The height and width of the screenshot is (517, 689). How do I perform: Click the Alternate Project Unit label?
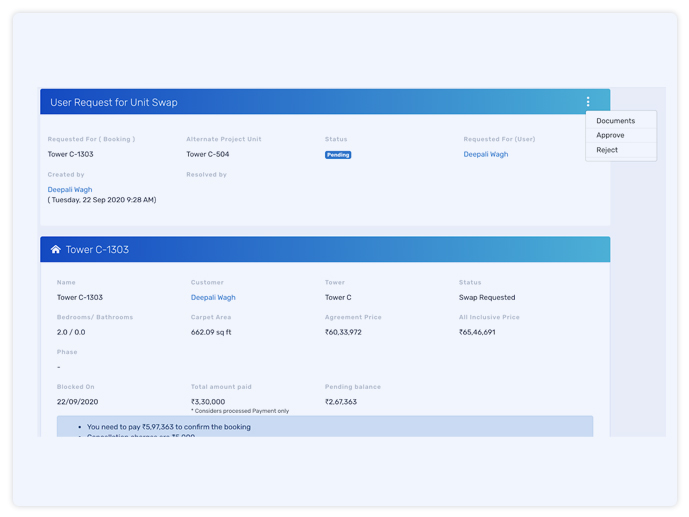click(x=224, y=139)
